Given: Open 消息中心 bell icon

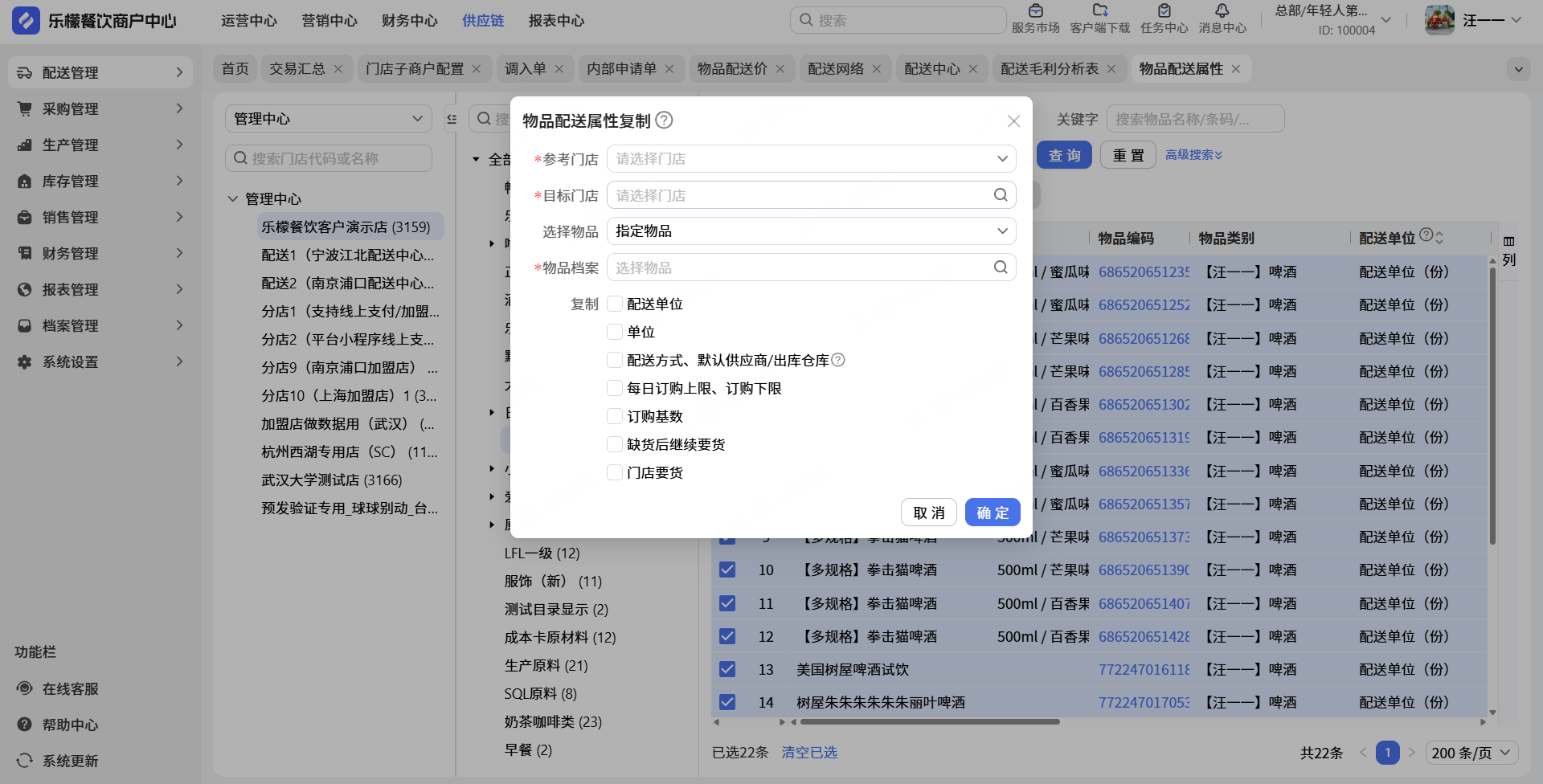Looking at the screenshot, I should (1222, 11).
